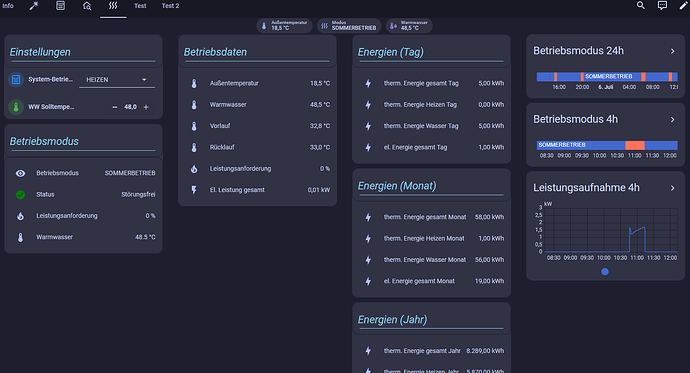The height and width of the screenshot is (373, 690).
Task: Click therm. Energie Heizen Monat bolt icon
Action: tap(368, 238)
